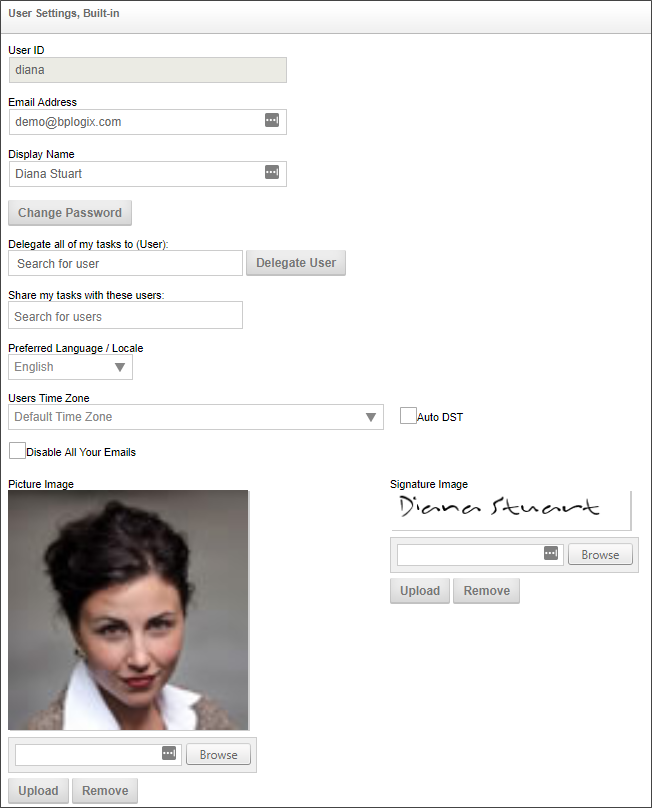Focus the Share tasks Search for users field
The image size is (652, 808).
(x=125, y=316)
